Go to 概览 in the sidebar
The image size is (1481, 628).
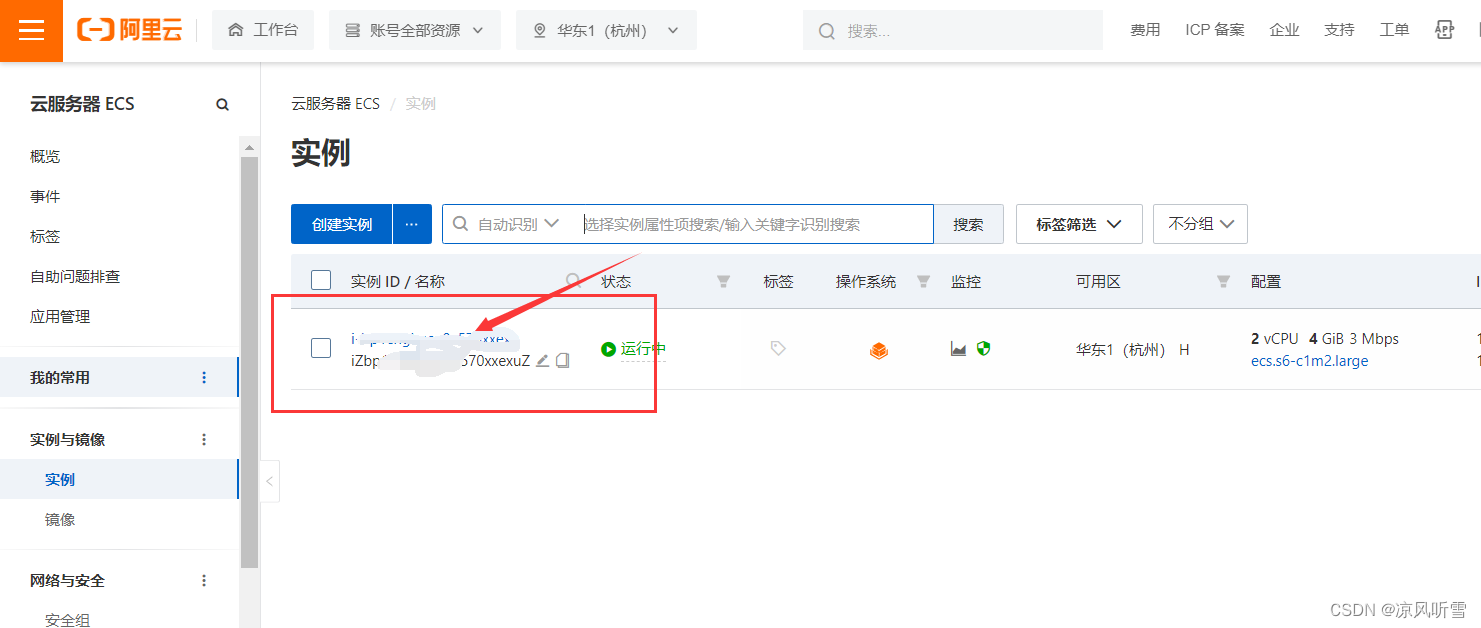click(45, 157)
